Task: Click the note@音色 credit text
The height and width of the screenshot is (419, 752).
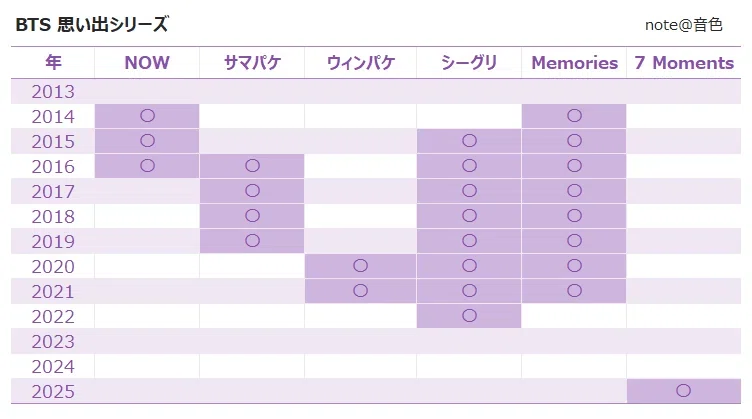Action: point(683,25)
